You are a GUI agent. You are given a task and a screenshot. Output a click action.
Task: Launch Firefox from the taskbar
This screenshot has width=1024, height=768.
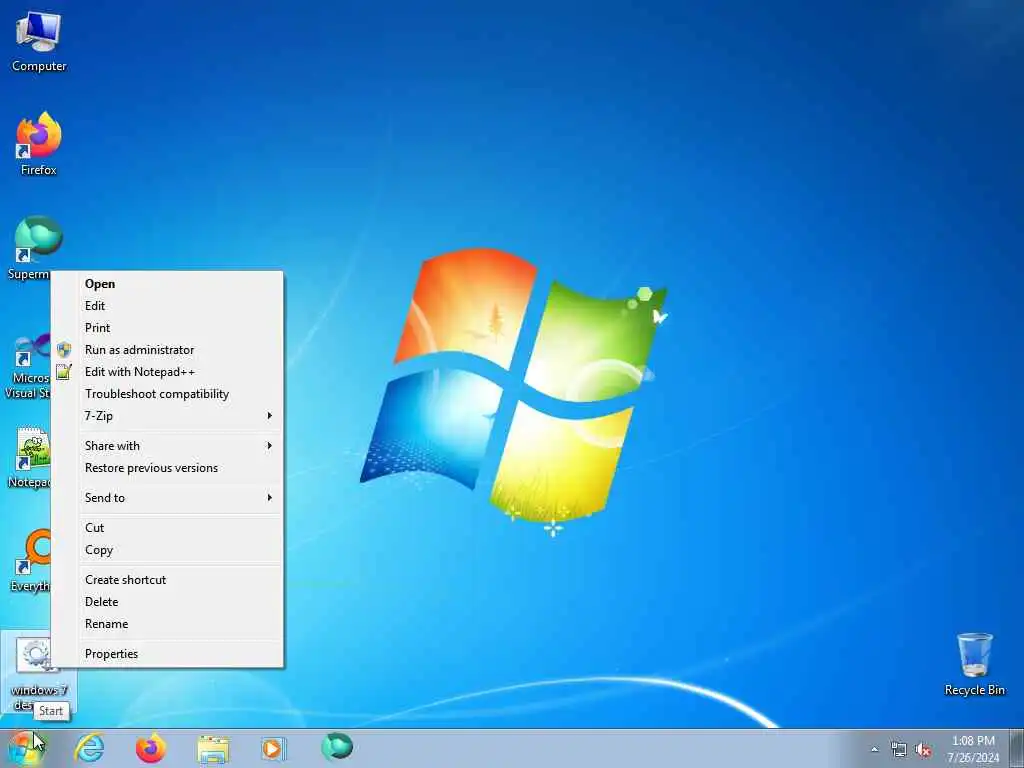(x=150, y=748)
